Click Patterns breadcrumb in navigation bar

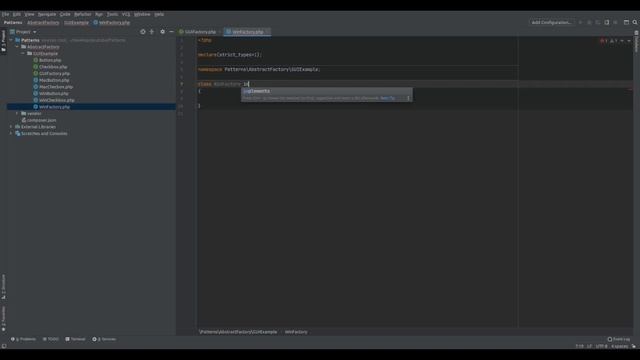(x=13, y=23)
